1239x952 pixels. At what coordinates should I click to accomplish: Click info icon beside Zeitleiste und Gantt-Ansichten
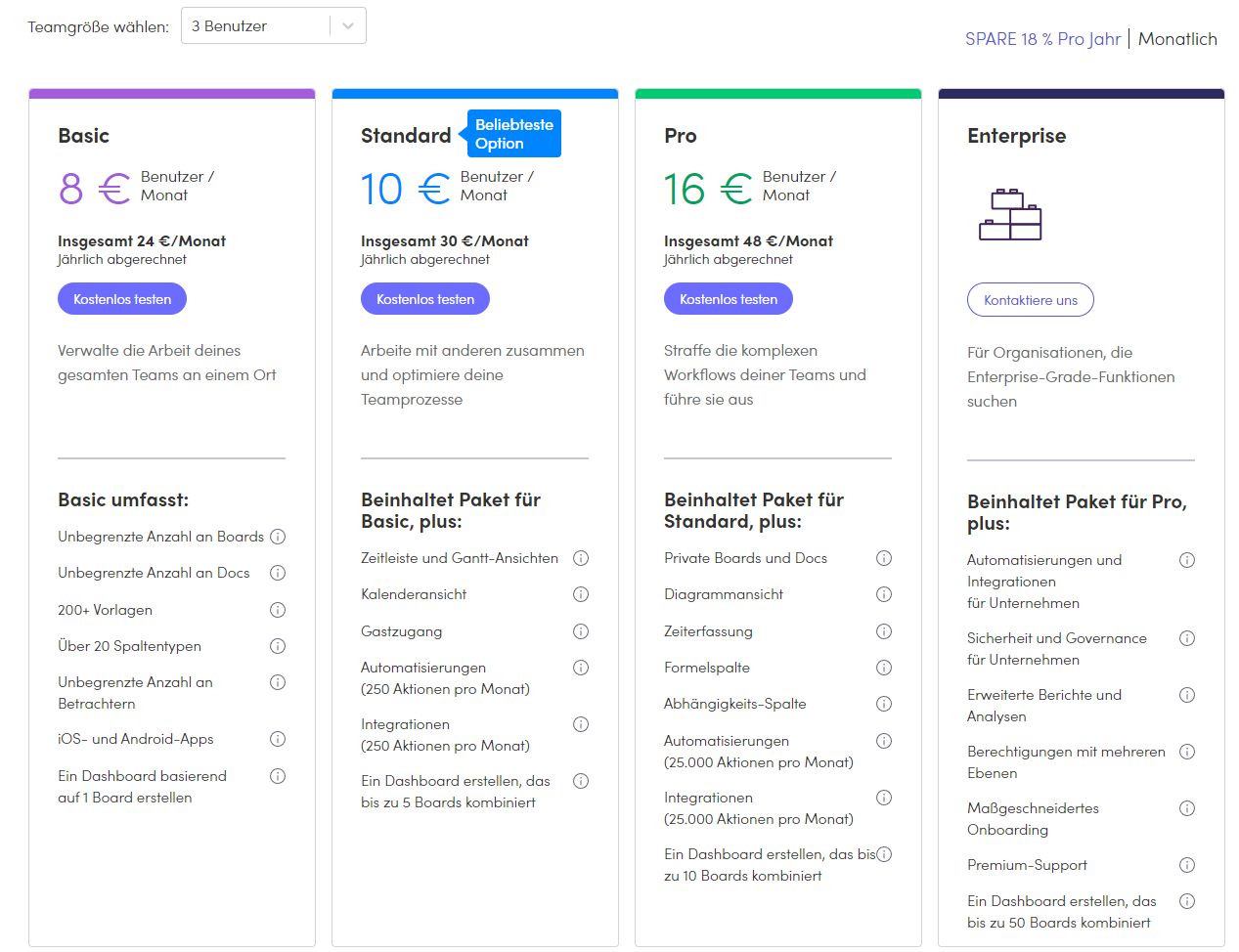click(581, 558)
